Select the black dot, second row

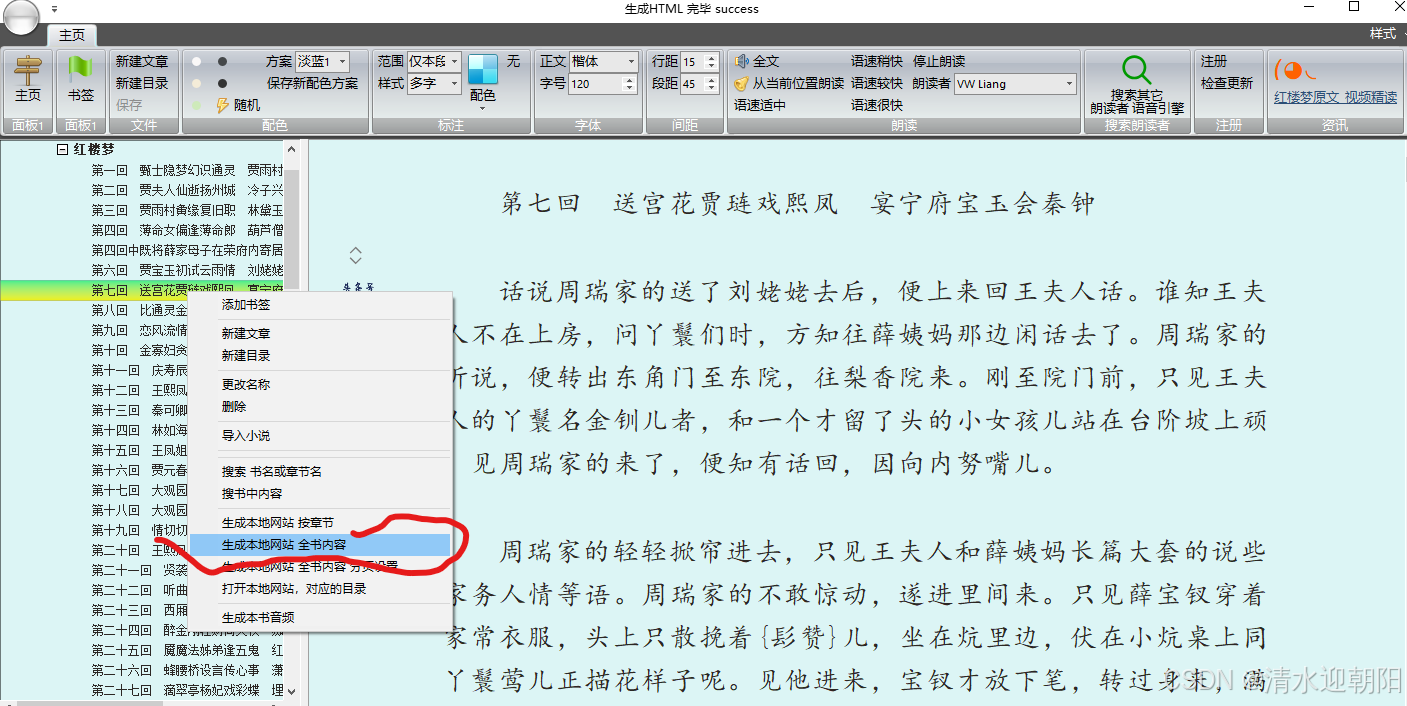pos(222,83)
